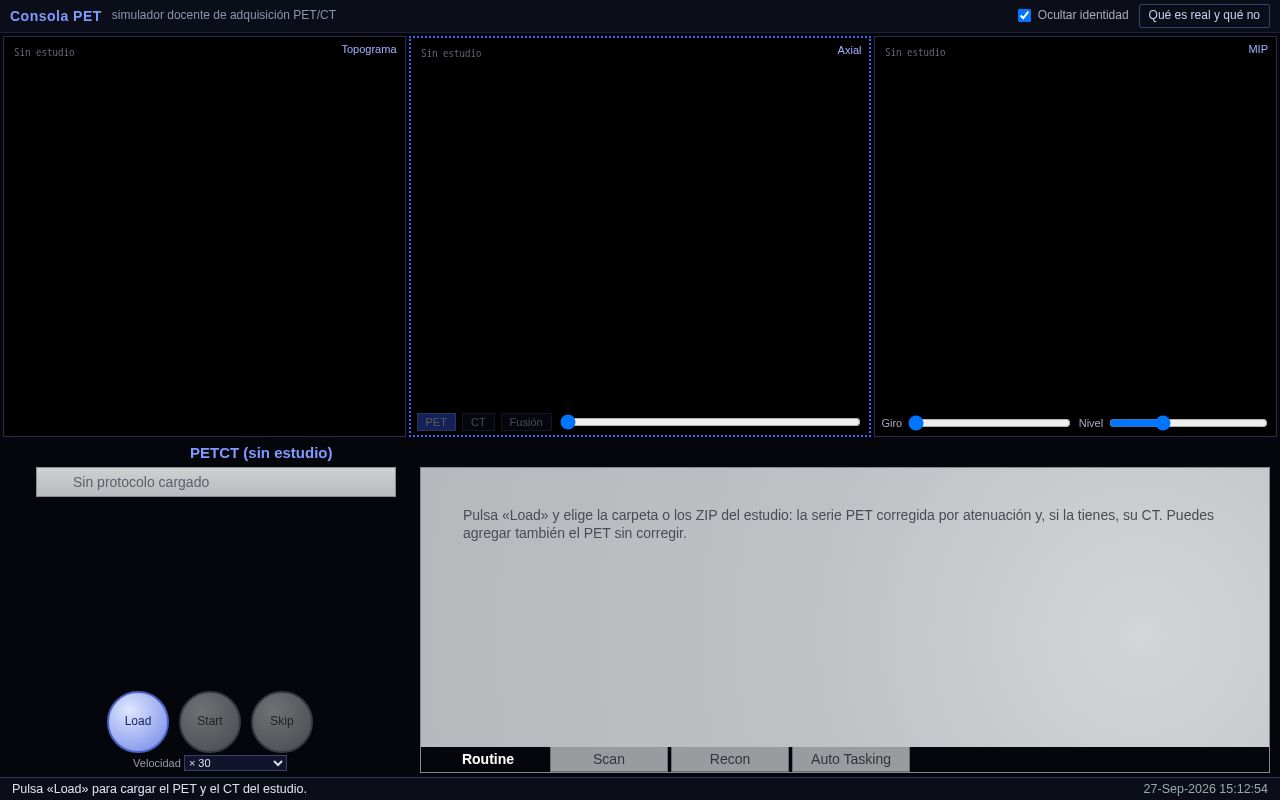The image size is (1280, 800).
Task: Select the MIP viewport
Action: 1075,237
